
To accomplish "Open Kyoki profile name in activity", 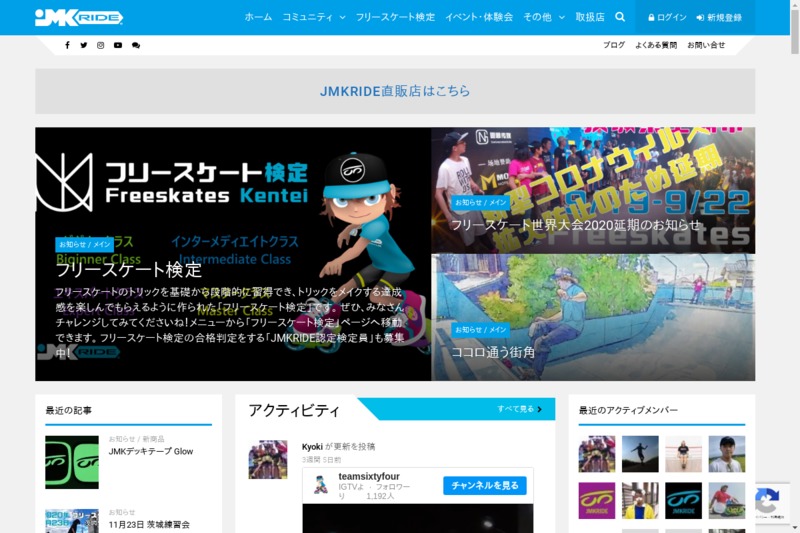I will pos(312,447).
